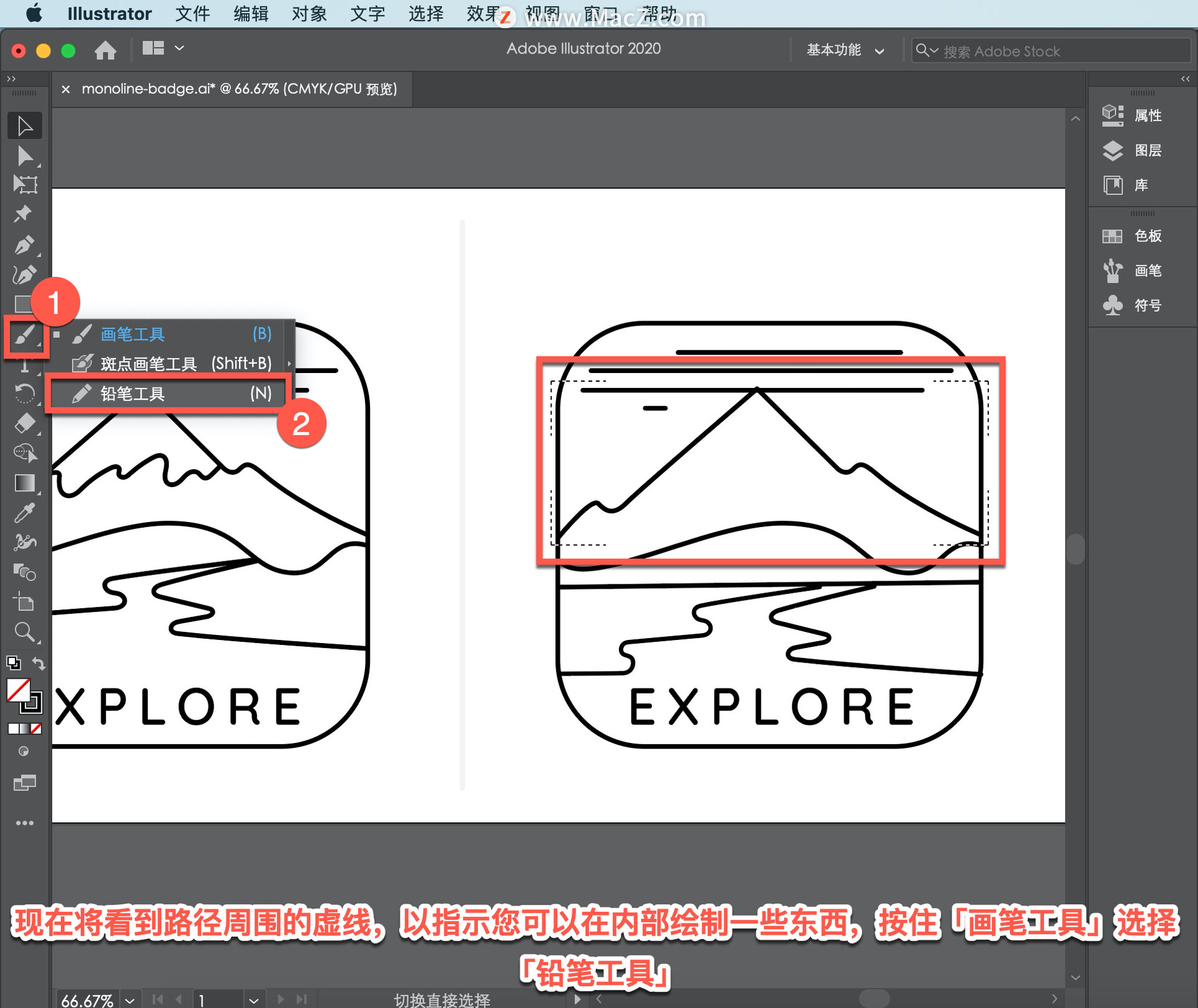1198x1008 pixels.
Task: Select the Selection tool arrow
Action: [x=25, y=126]
